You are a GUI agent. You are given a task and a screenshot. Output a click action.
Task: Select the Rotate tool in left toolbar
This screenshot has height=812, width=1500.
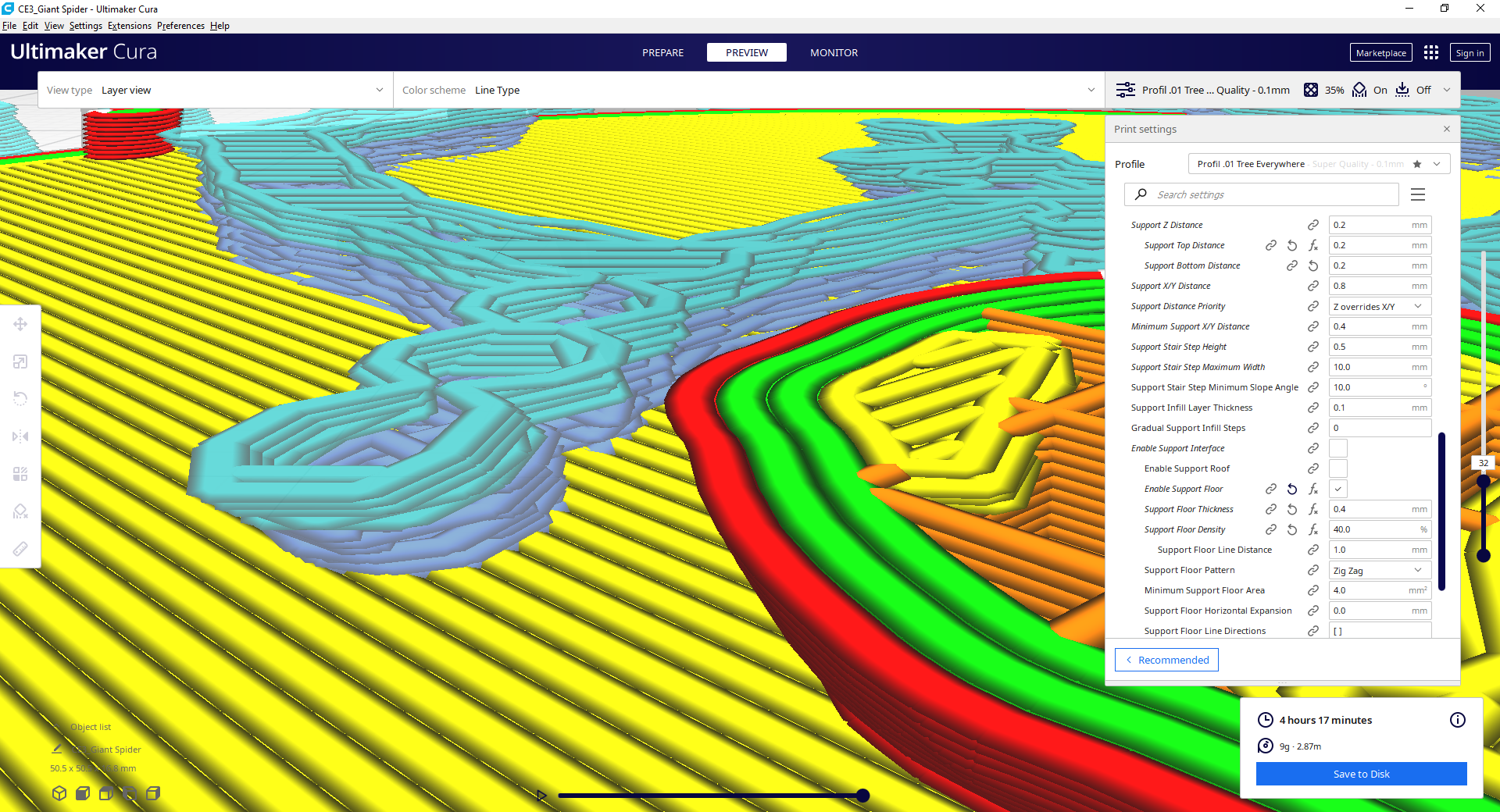click(x=20, y=398)
